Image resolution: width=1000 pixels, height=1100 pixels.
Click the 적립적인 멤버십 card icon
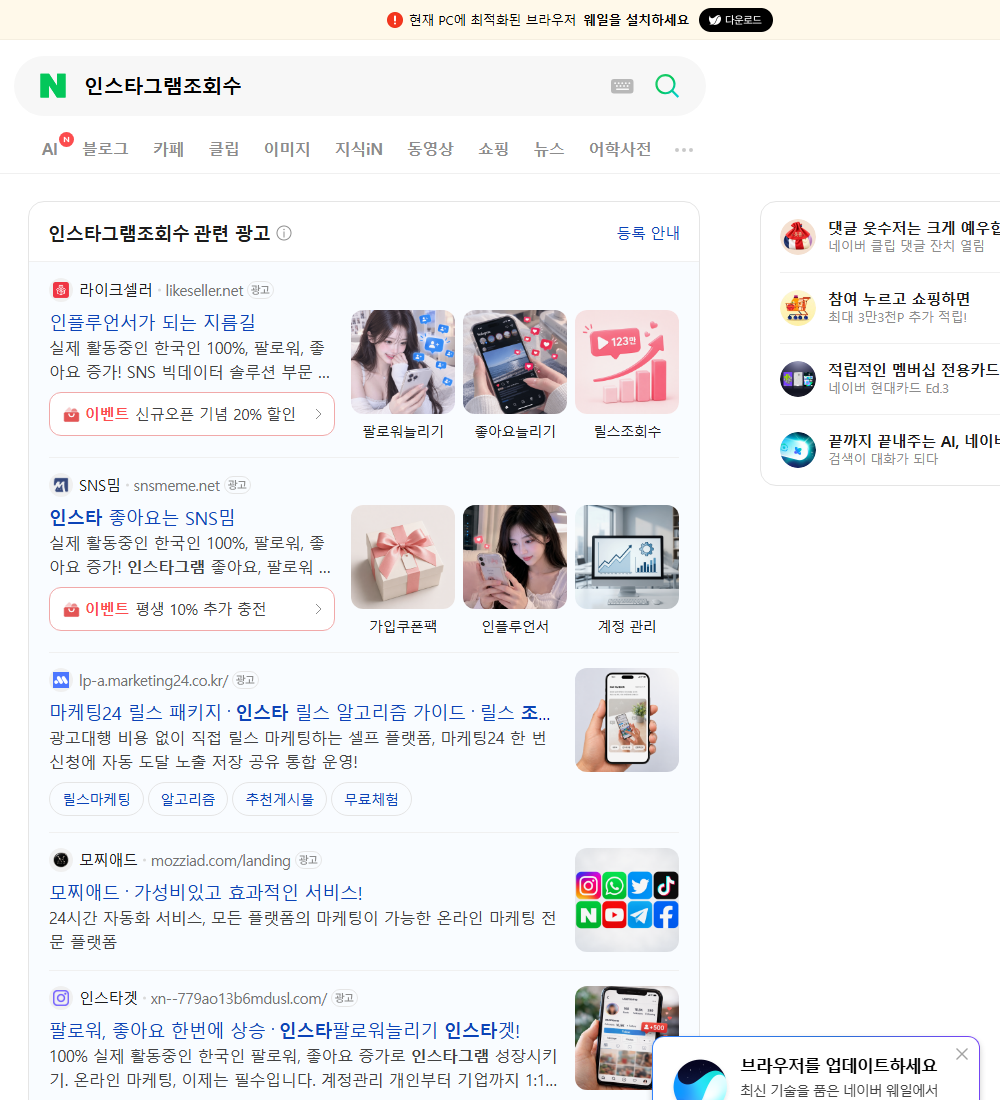[x=798, y=379]
